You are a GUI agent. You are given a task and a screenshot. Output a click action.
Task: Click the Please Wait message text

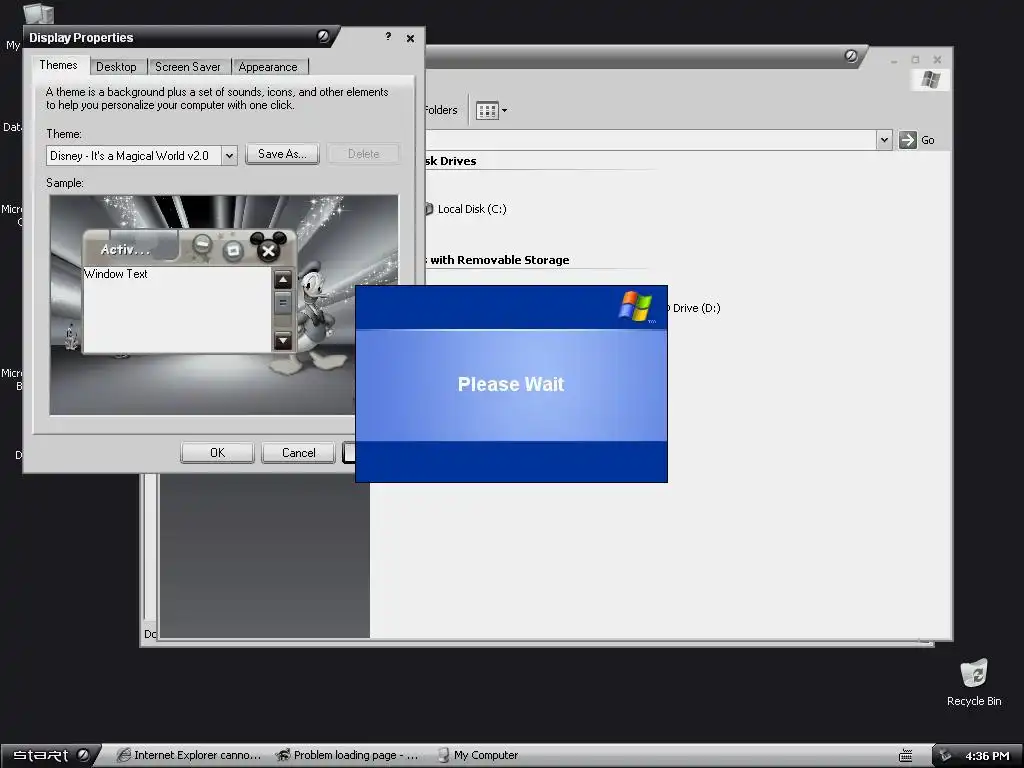[511, 384]
